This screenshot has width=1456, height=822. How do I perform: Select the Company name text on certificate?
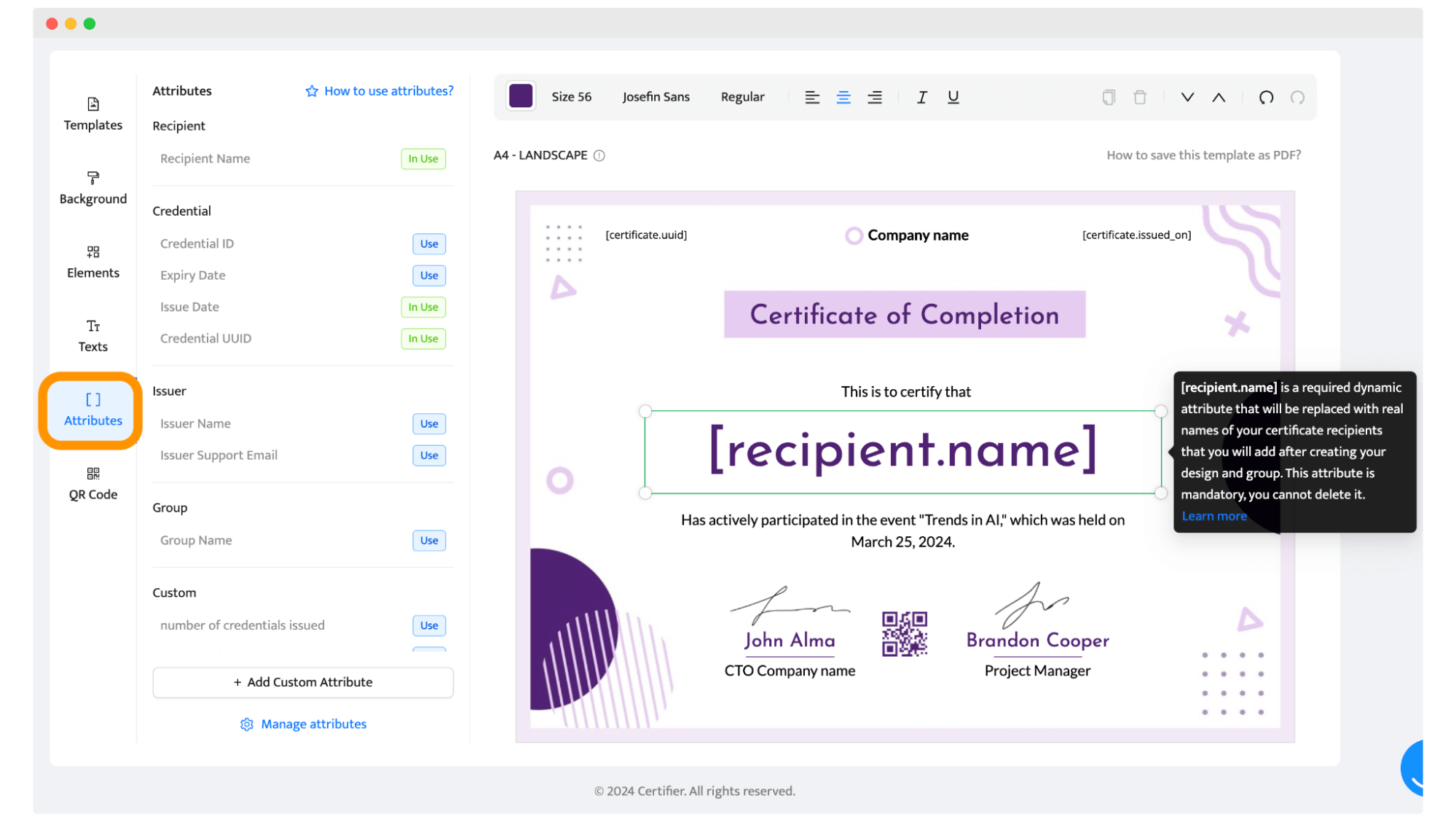918,235
